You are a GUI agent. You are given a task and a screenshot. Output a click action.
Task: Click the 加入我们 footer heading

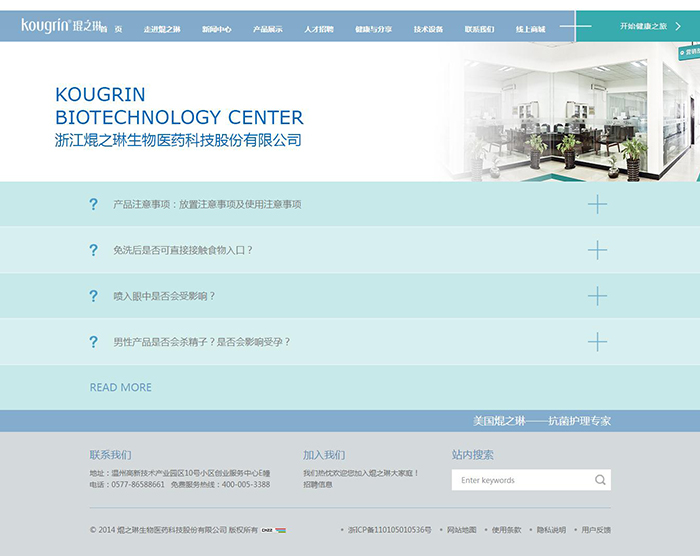pyautogui.click(x=324, y=455)
